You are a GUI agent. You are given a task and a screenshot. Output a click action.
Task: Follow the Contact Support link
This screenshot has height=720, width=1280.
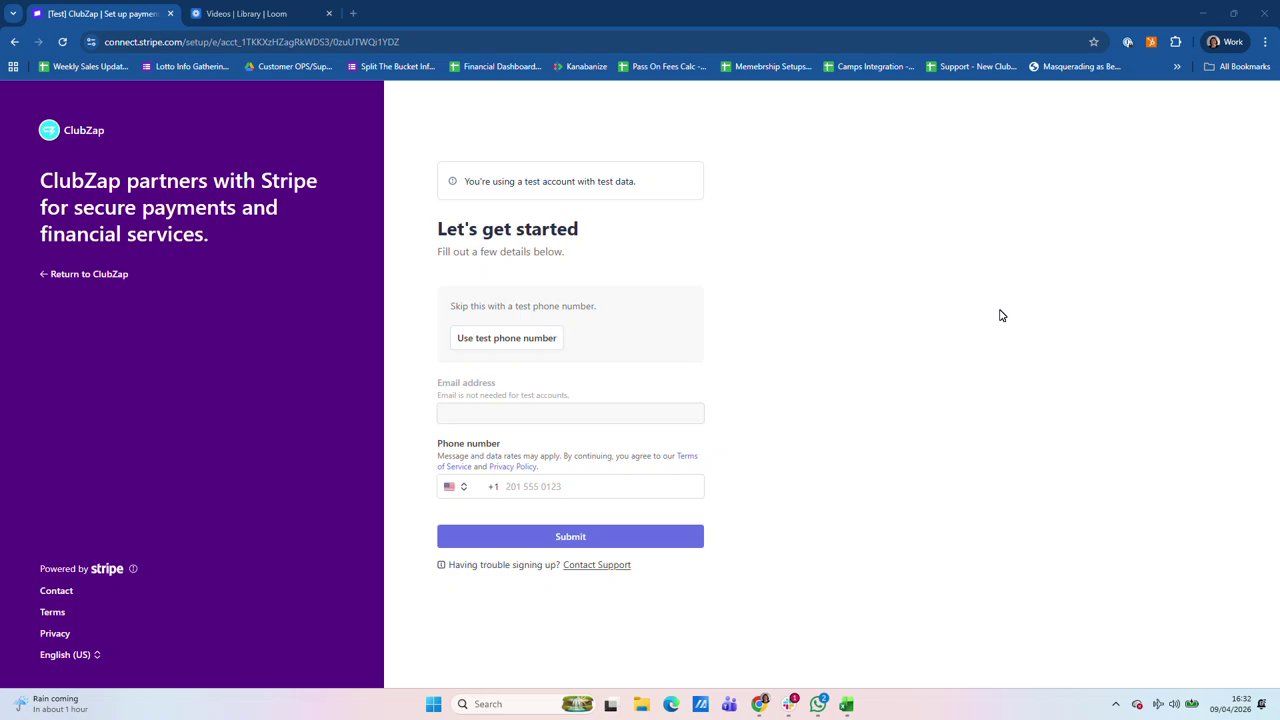coord(597,565)
